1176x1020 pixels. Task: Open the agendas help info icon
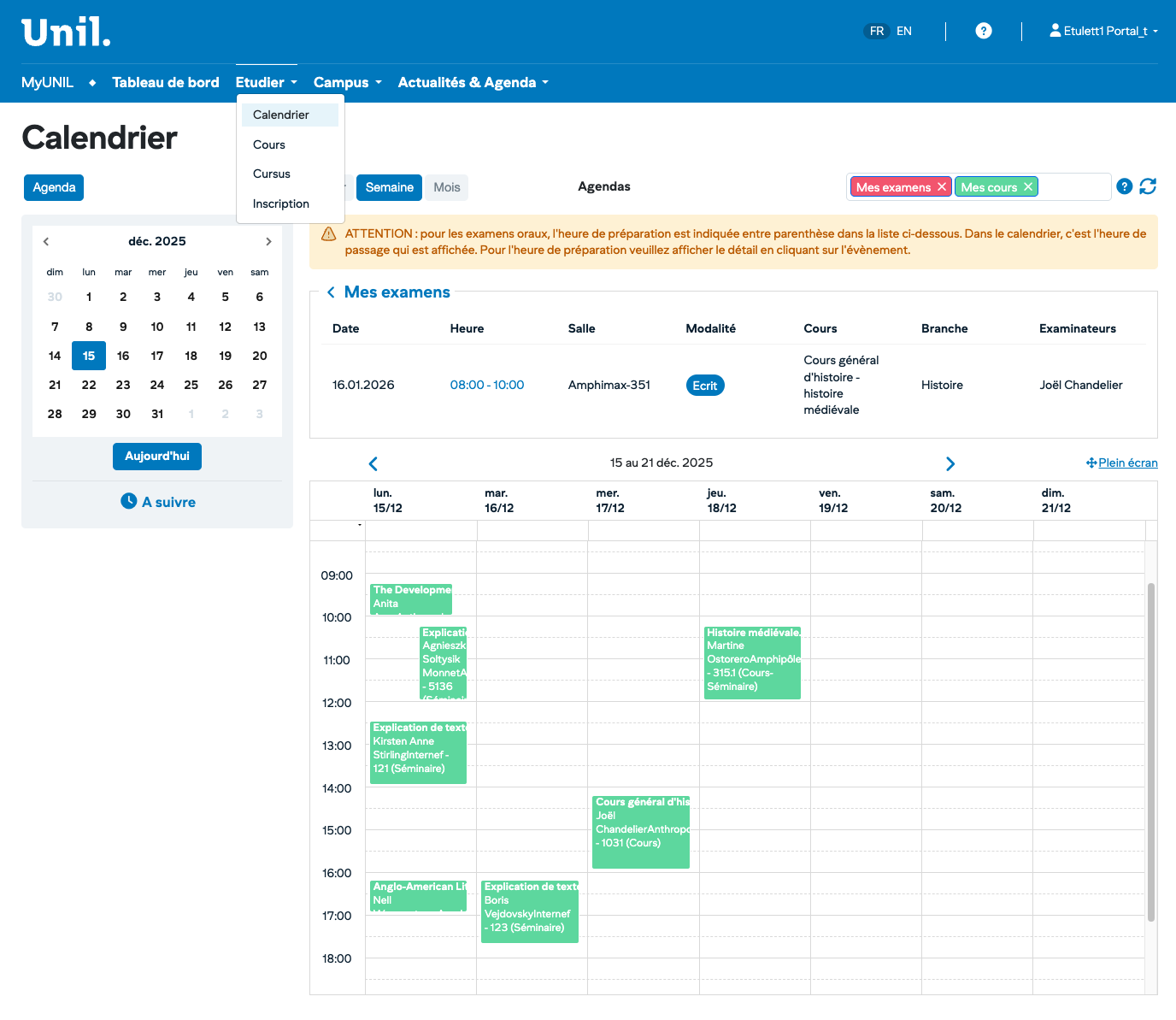(1125, 186)
